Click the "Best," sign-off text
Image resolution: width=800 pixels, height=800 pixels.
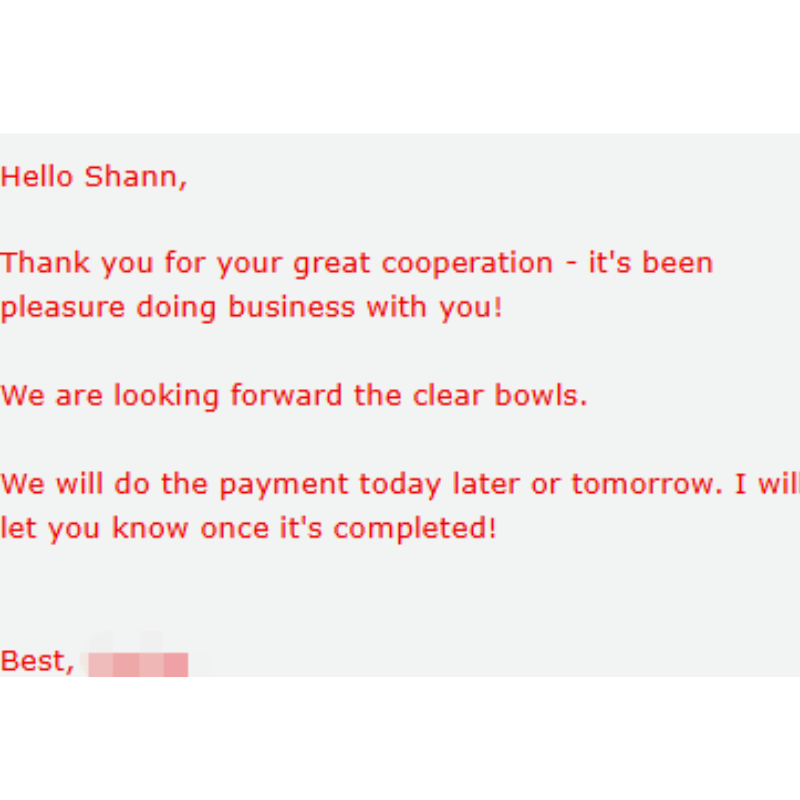click(37, 661)
